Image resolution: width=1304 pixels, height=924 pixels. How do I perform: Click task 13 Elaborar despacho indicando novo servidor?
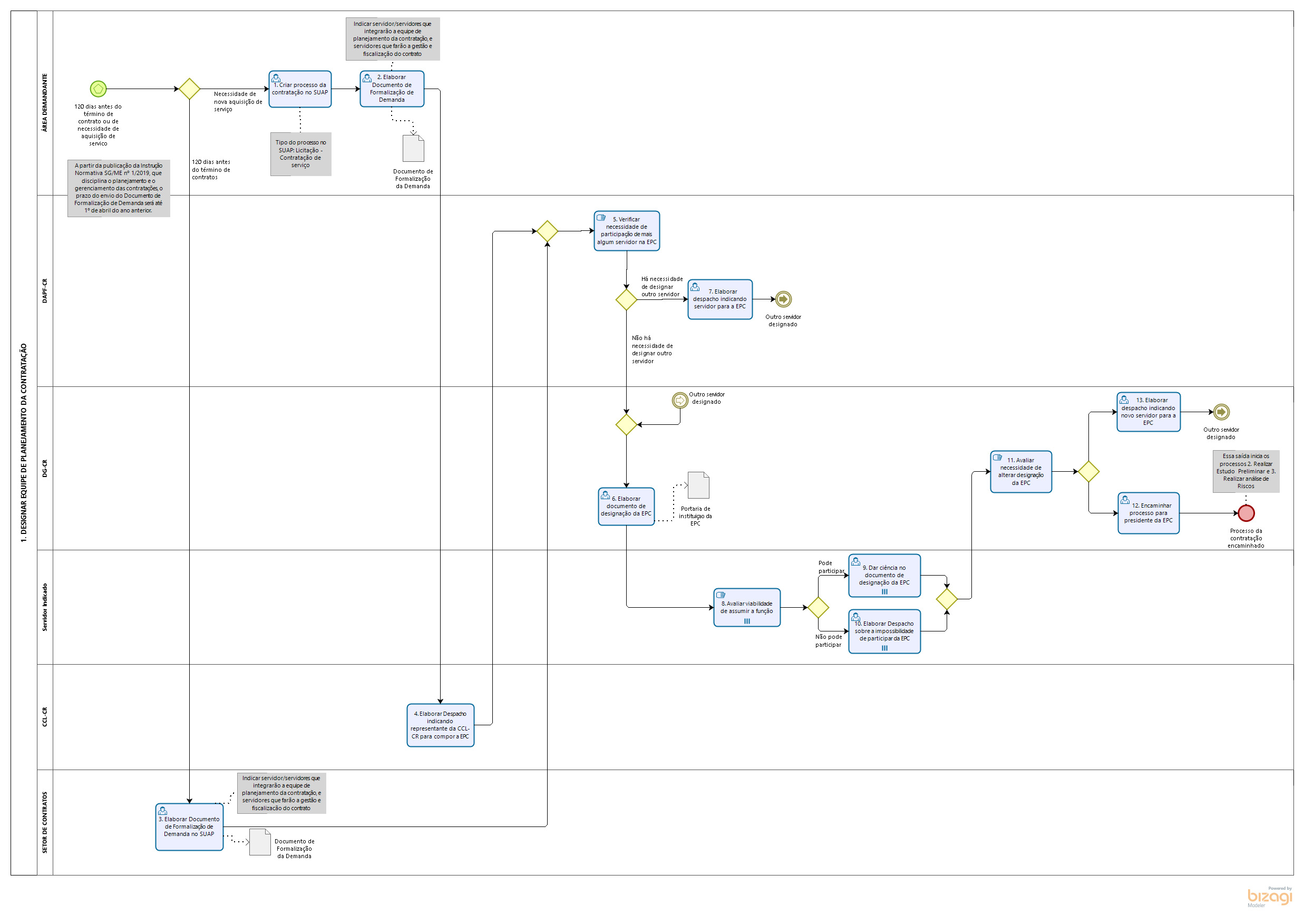[1147, 412]
